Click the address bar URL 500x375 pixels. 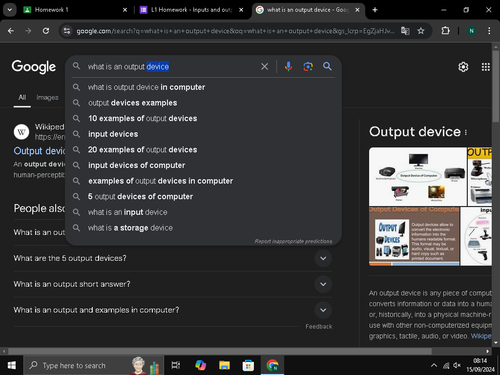[x=235, y=31]
